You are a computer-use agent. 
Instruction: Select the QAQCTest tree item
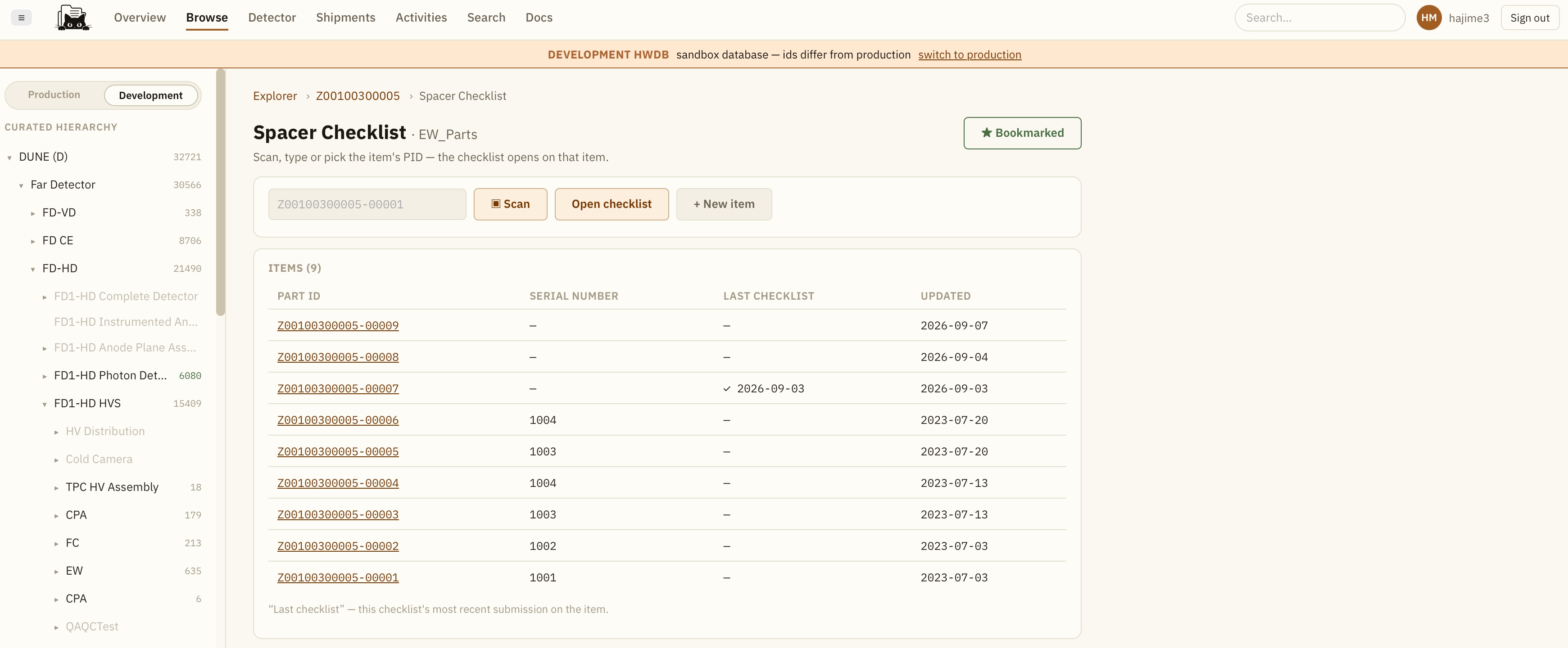(x=92, y=627)
